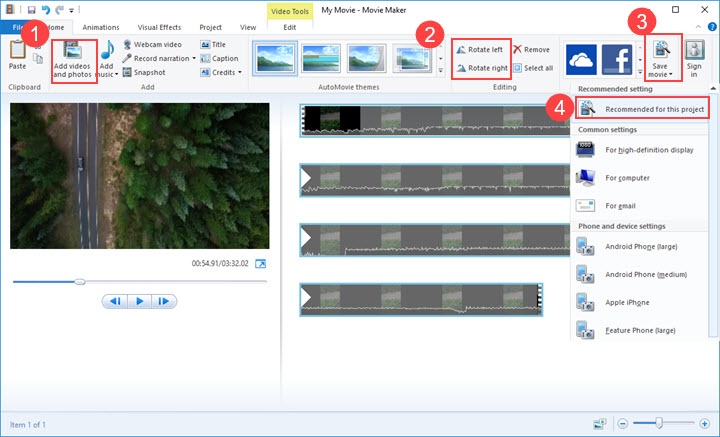Expand the share destinations gallery
Image resolution: width=720 pixels, height=437 pixels.
click(641, 71)
